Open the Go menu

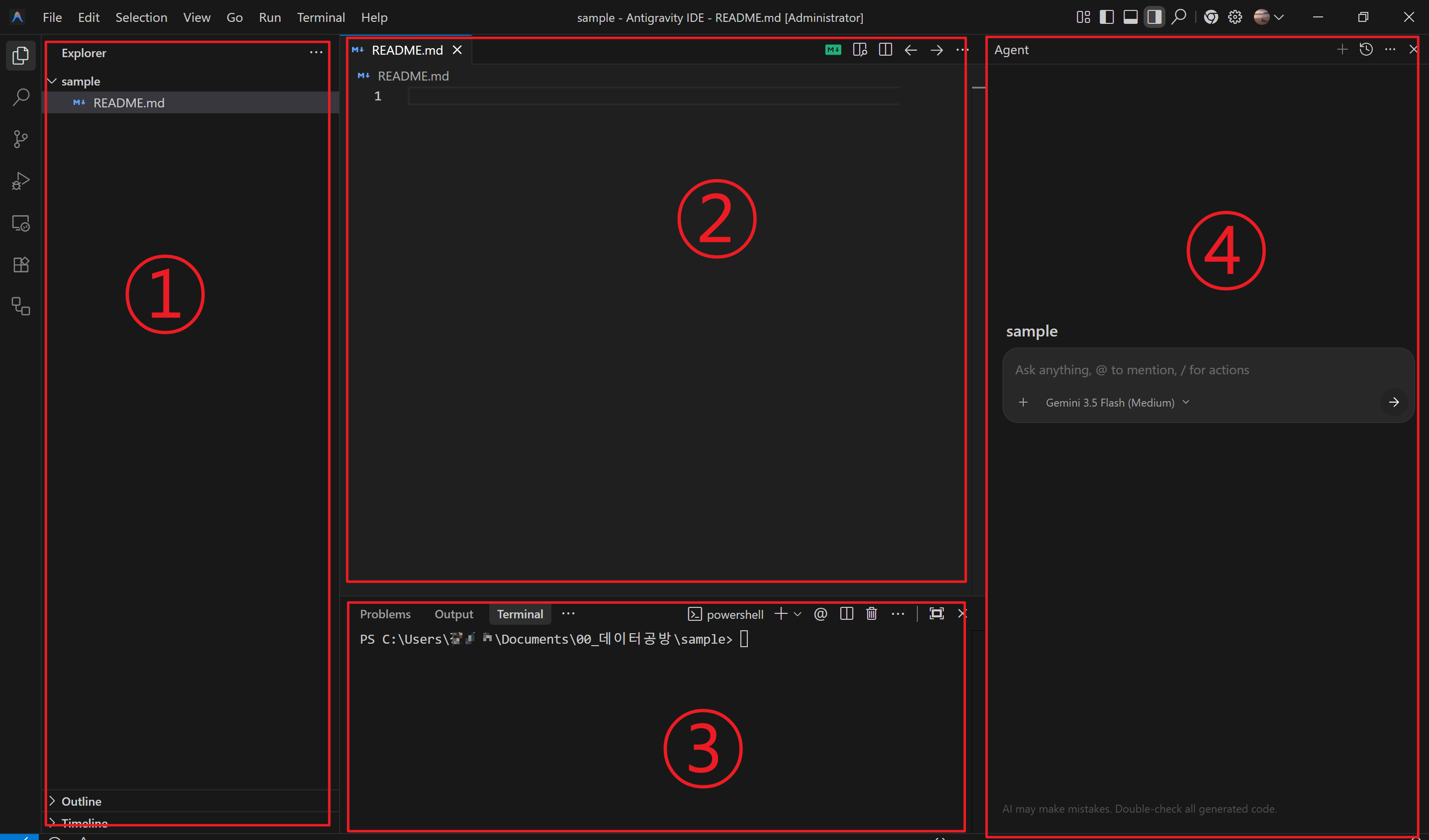(235, 17)
